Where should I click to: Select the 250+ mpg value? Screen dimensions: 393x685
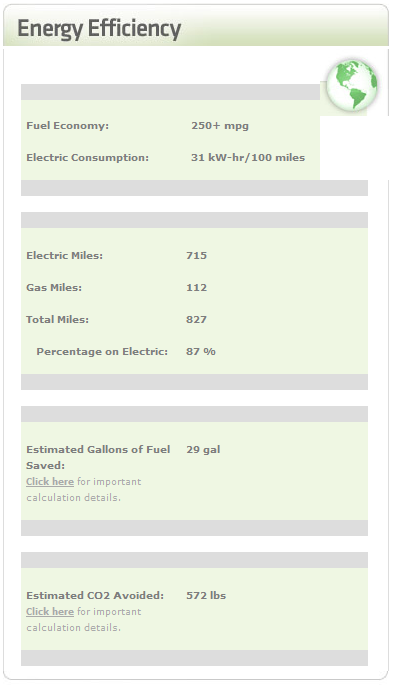point(220,126)
